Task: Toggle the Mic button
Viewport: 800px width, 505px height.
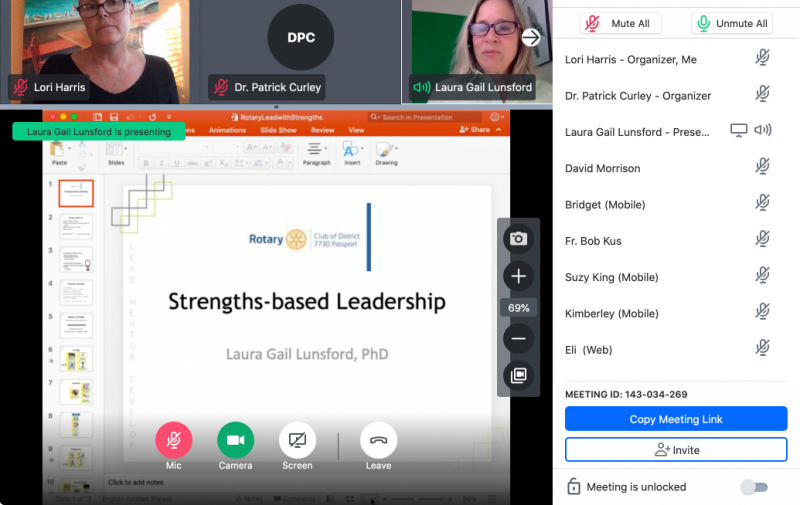Action: 173,440
